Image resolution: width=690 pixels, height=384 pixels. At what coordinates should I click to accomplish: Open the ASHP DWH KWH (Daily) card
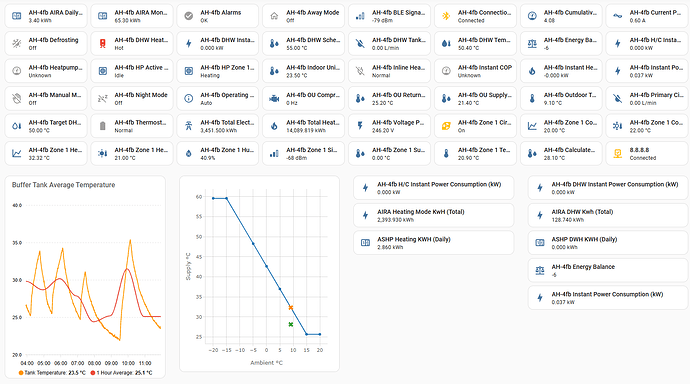coord(608,243)
